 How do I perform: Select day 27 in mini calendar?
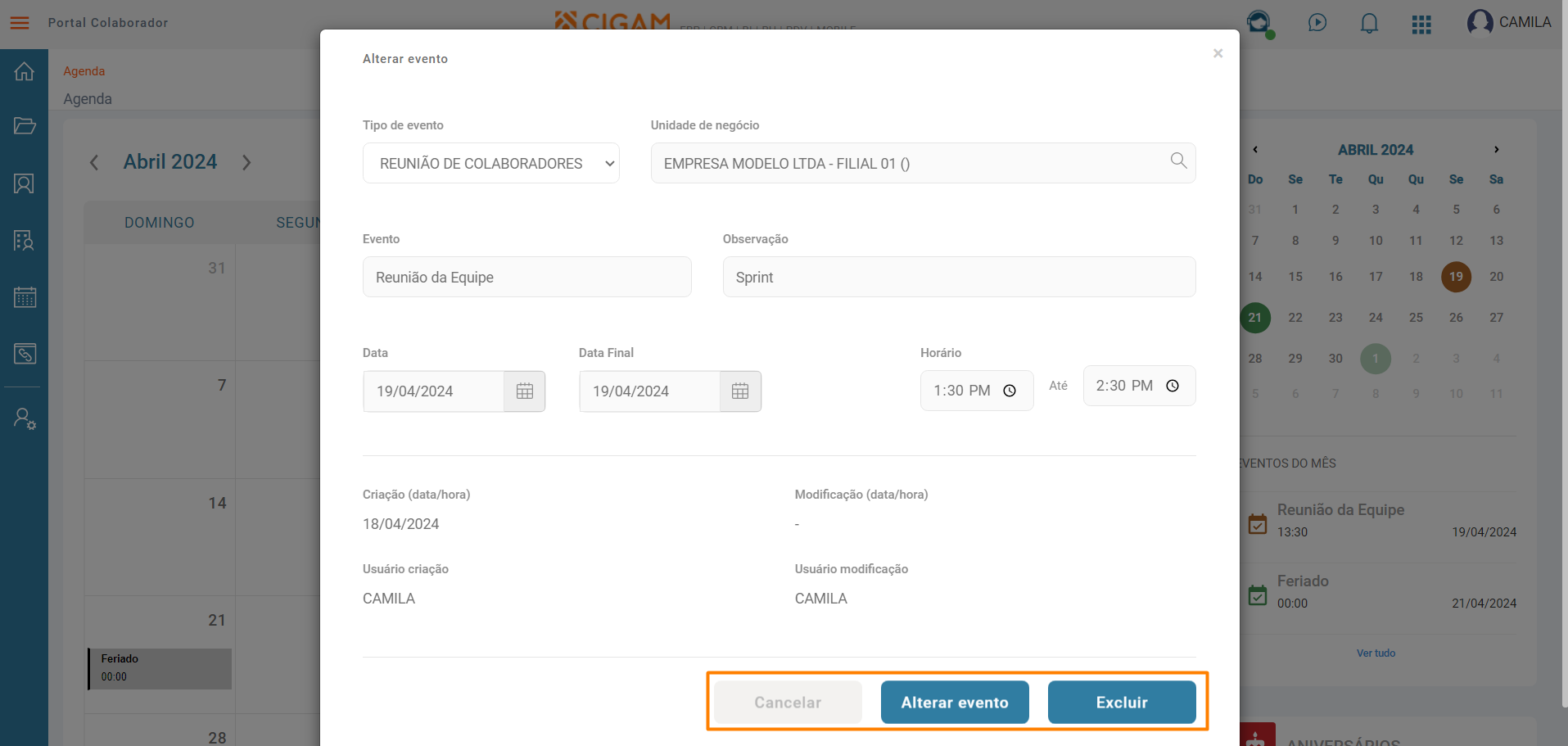click(x=1496, y=318)
